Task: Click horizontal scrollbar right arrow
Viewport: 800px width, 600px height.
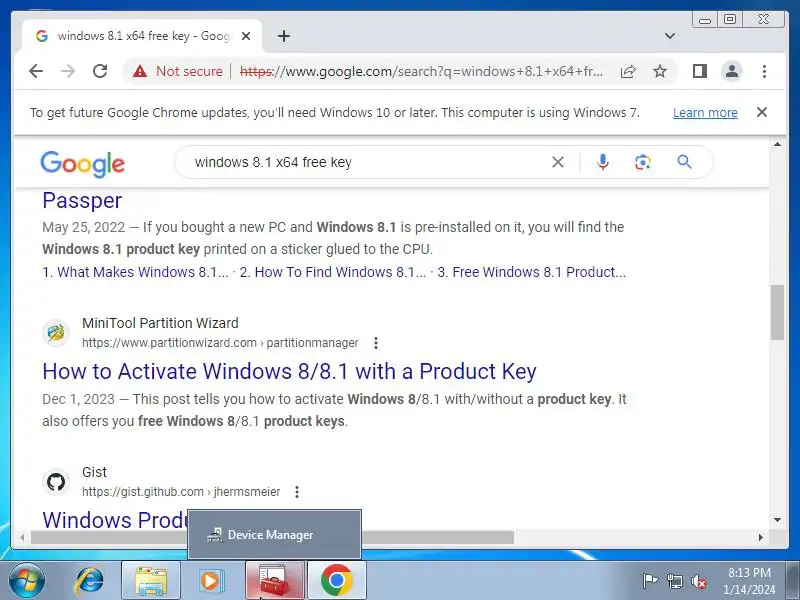Action: pos(761,537)
